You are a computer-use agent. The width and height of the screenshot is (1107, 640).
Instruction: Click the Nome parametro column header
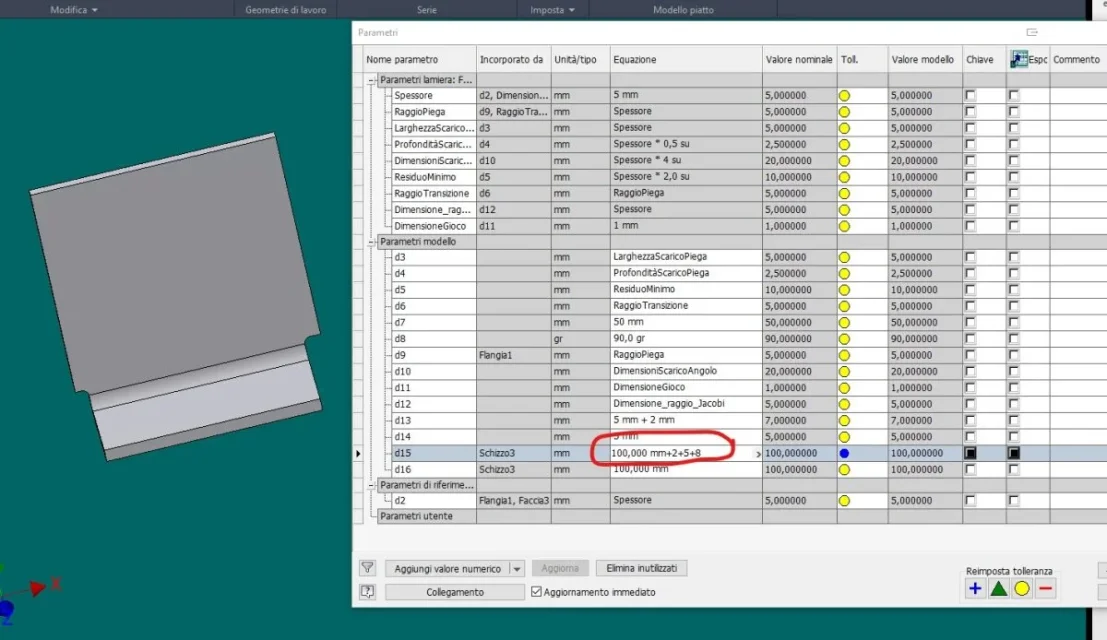pyautogui.click(x=420, y=59)
